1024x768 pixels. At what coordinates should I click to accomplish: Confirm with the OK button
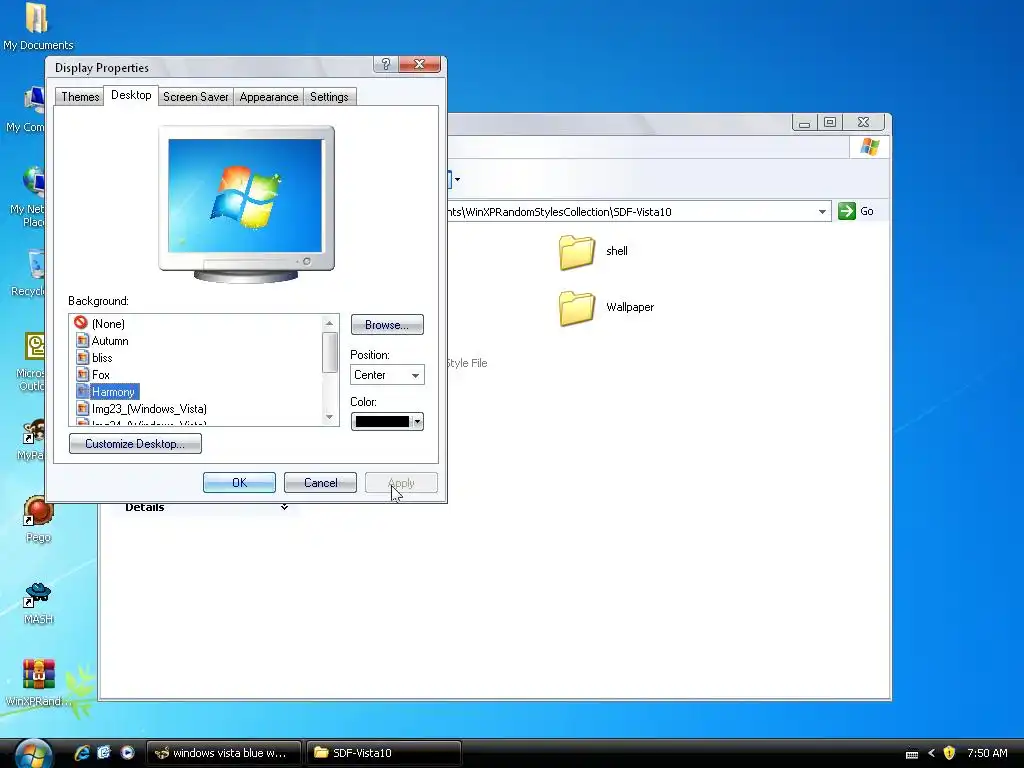pyautogui.click(x=239, y=483)
